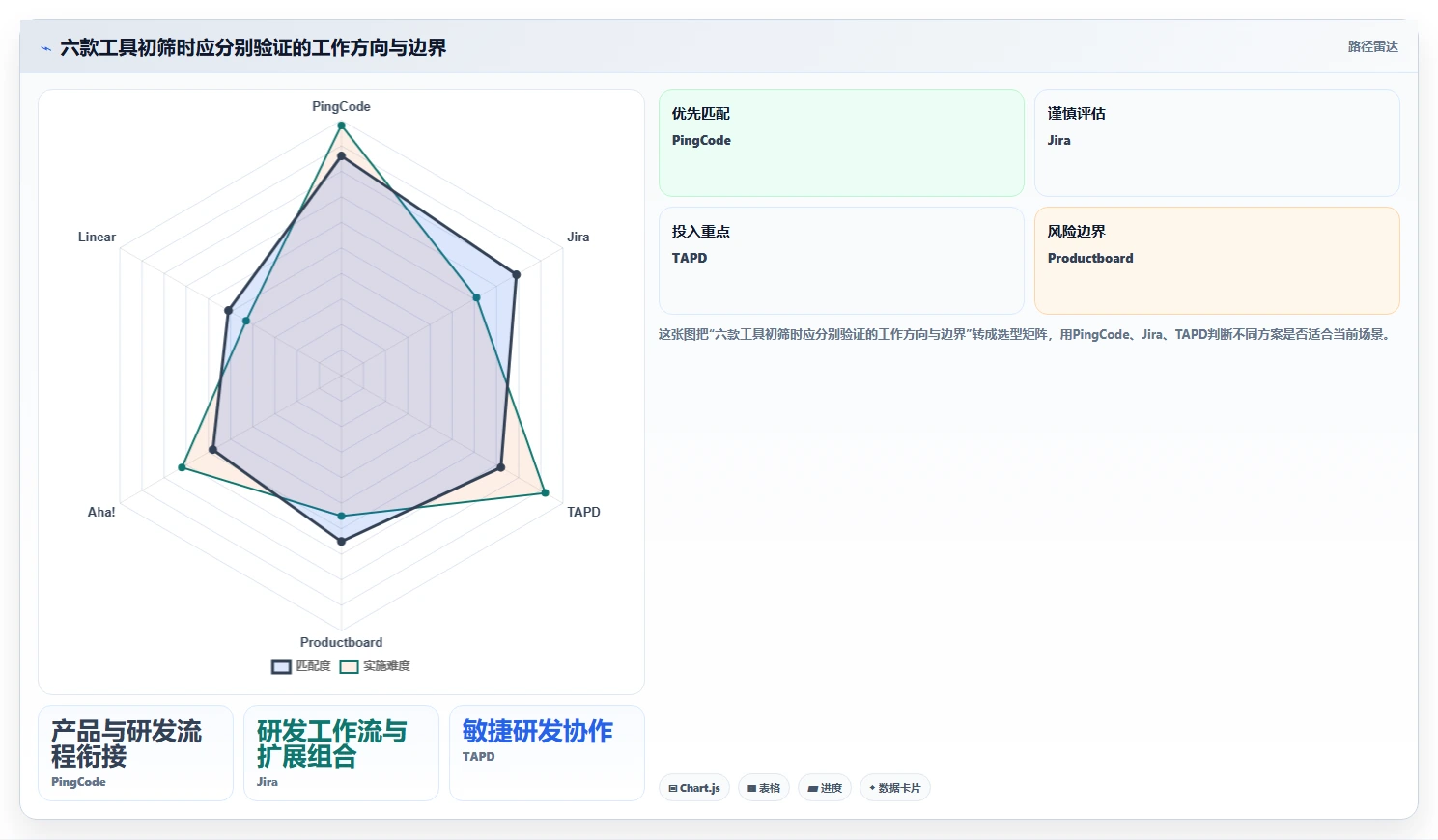Viewport: 1438px width, 840px height.
Task: Open the 投入重点 TAPD card
Action: tap(841, 261)
